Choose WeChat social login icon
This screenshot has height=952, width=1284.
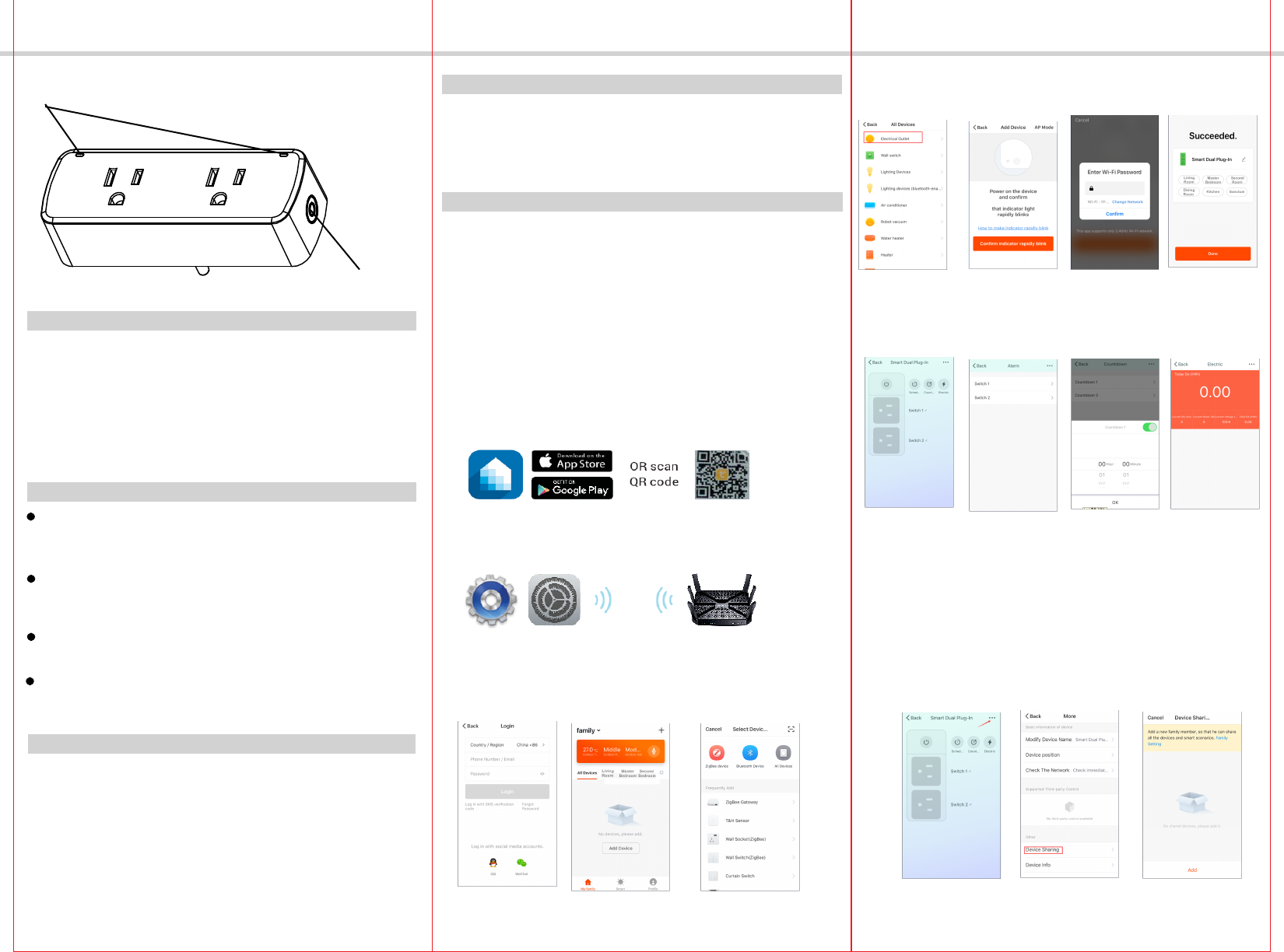521,863
